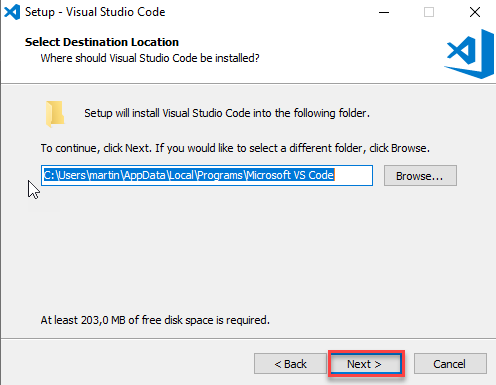Select the installation path input field
496x385 pixels.
(207, 175)
